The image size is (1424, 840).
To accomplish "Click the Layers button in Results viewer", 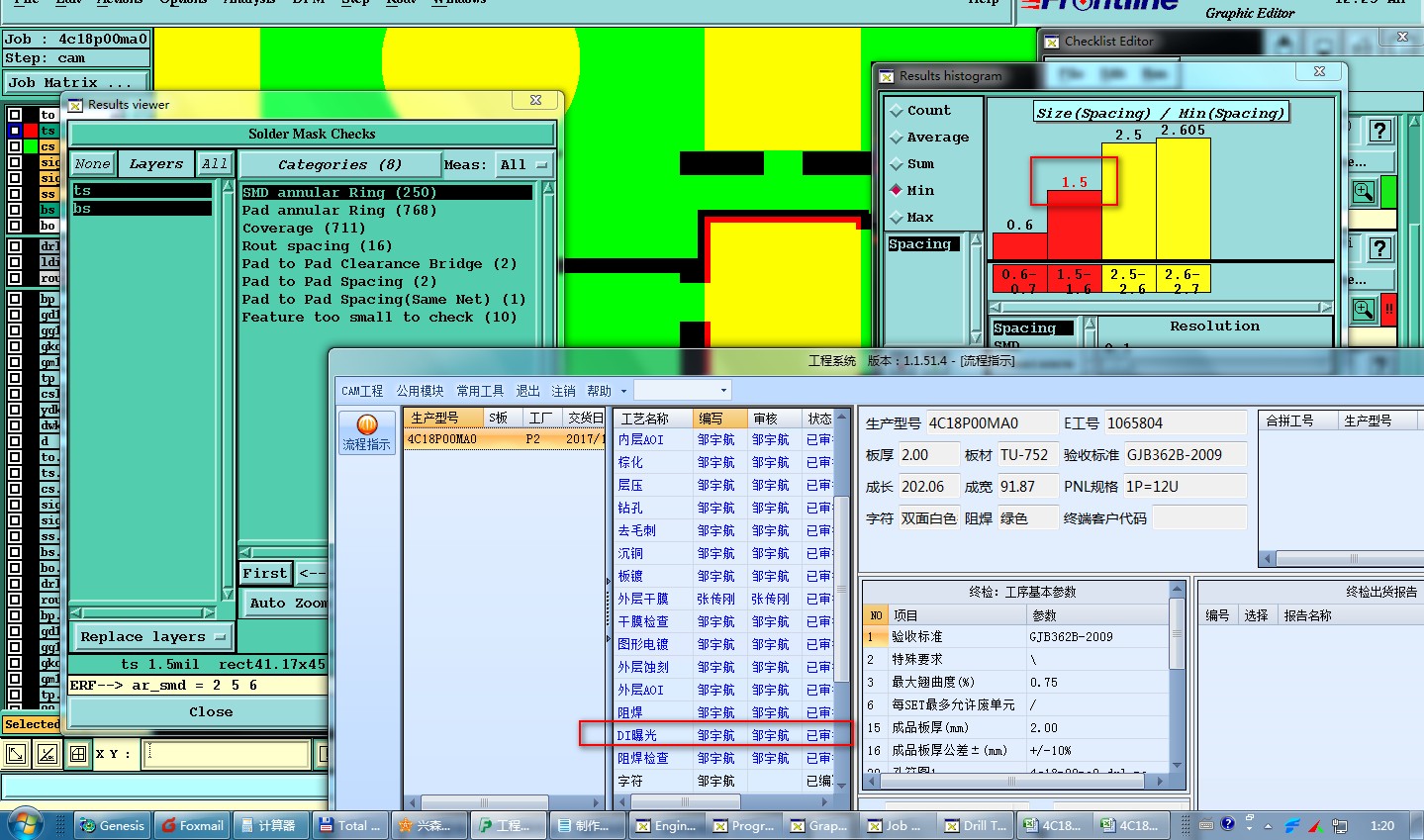I will 156,164.
